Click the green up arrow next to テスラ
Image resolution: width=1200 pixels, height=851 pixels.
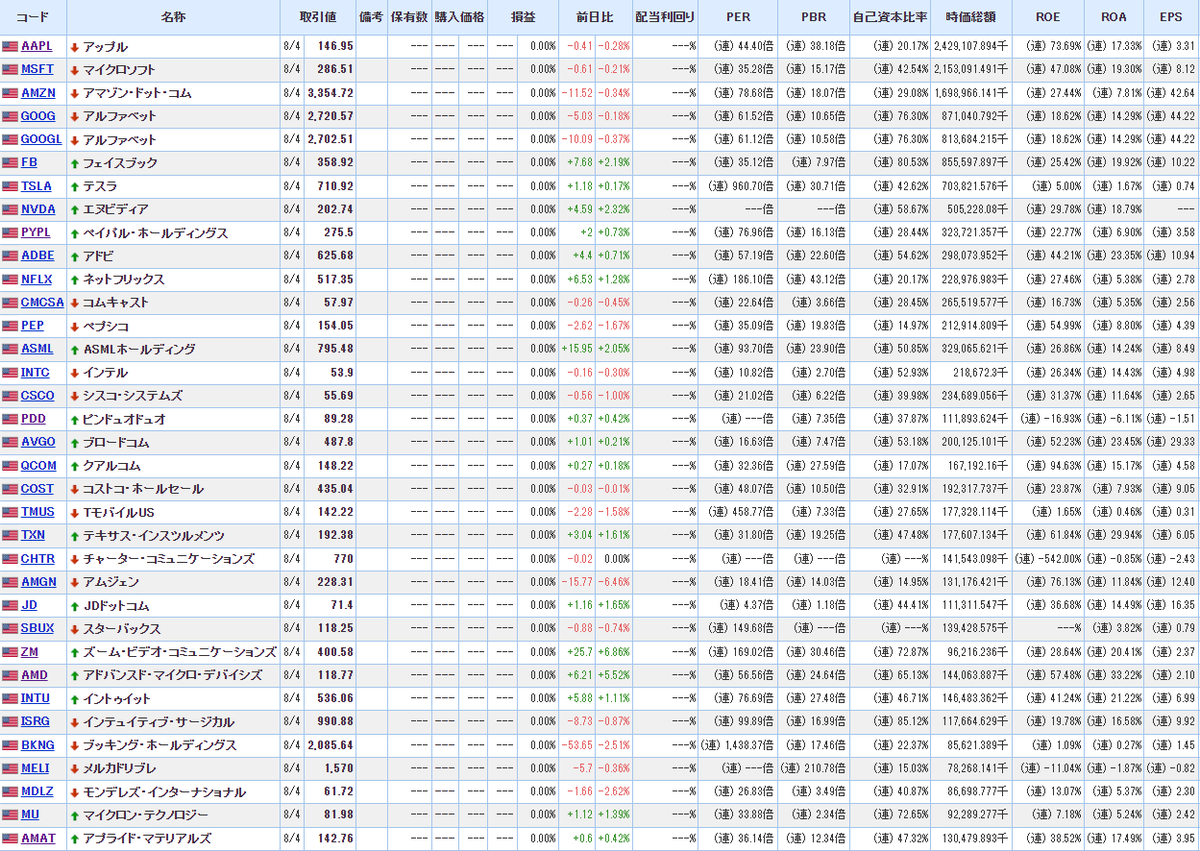click(74, 186)
